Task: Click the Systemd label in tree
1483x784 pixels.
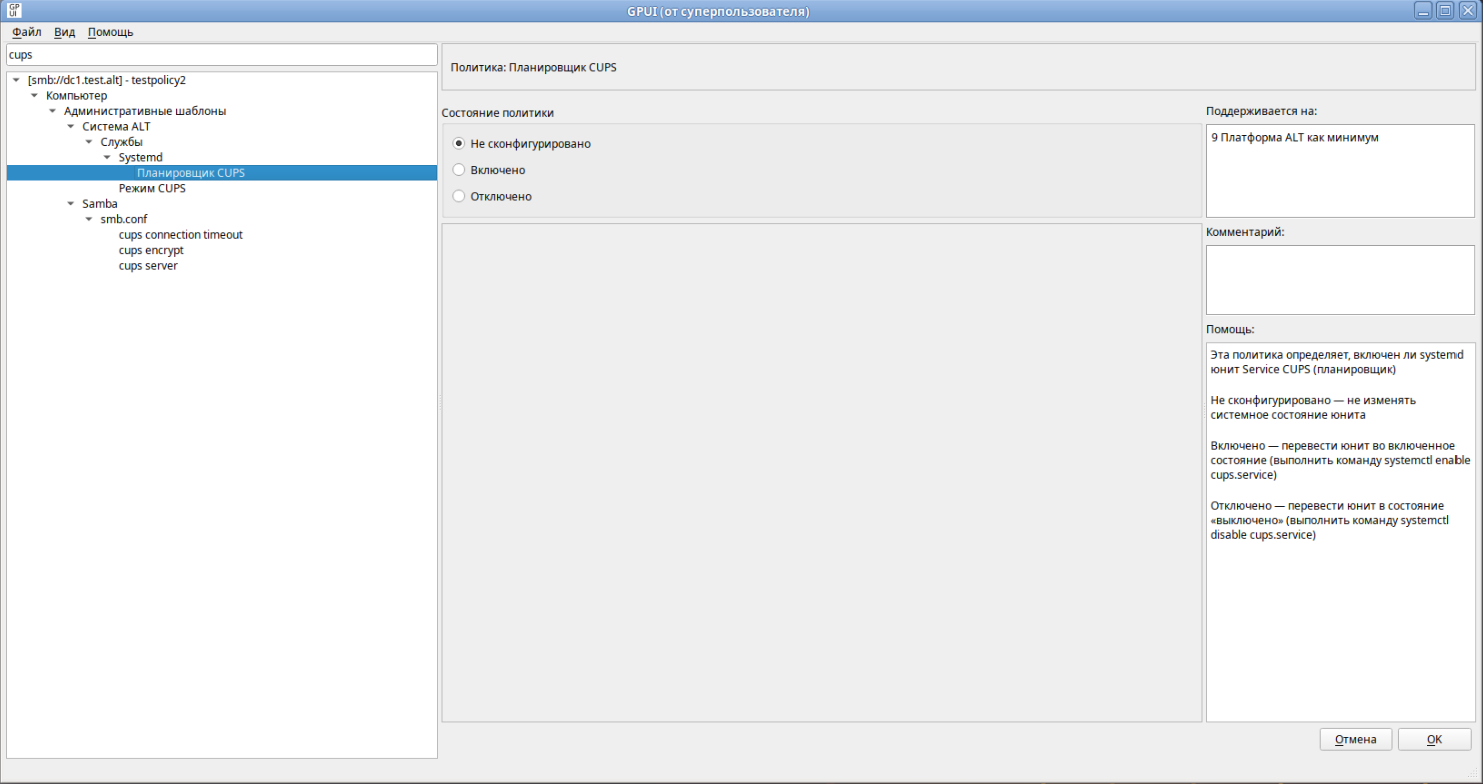Action: (x=140, y=157)
